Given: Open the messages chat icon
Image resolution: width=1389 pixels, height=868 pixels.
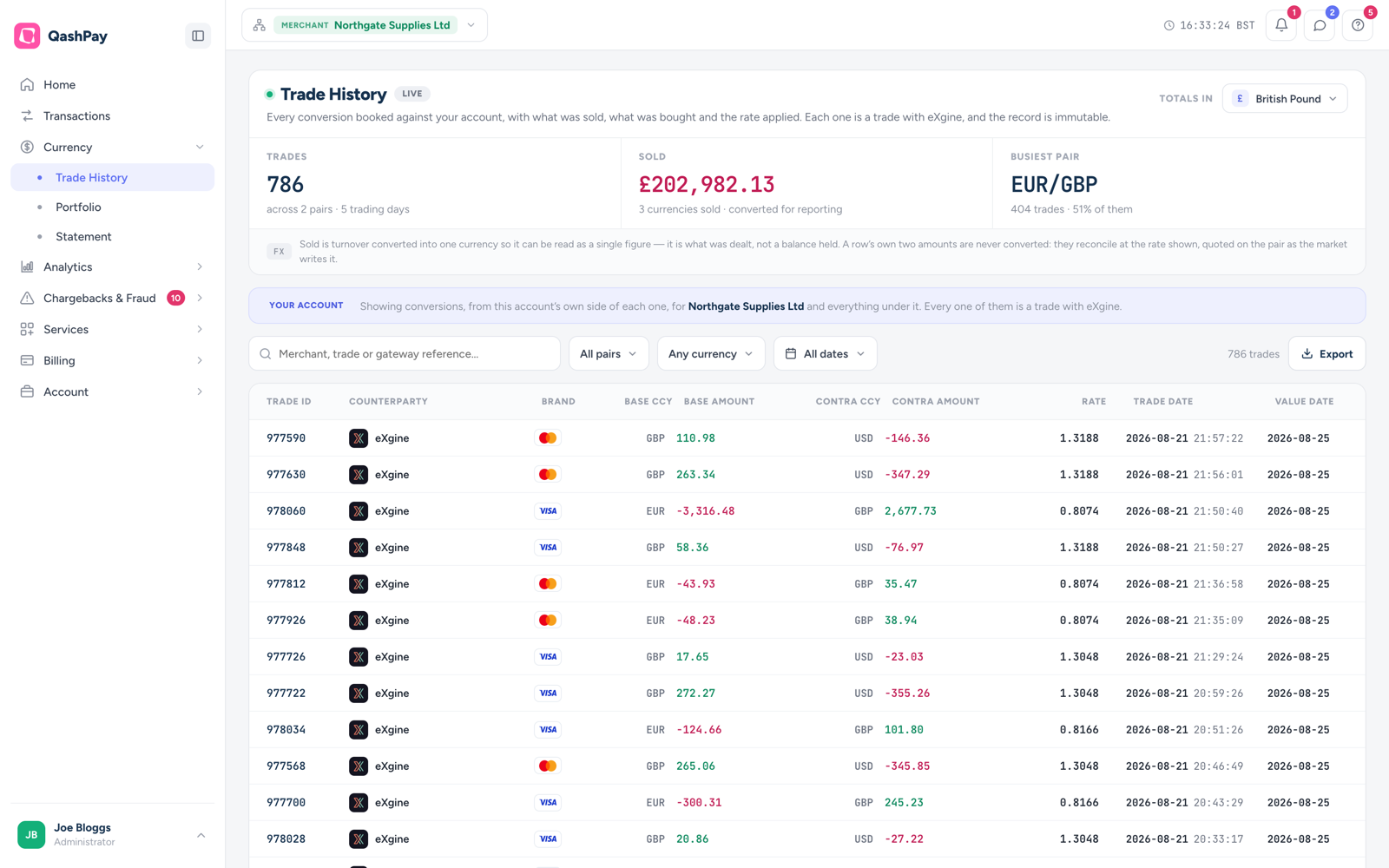Looking at the screenshot, I should (x=1320, y=25).
